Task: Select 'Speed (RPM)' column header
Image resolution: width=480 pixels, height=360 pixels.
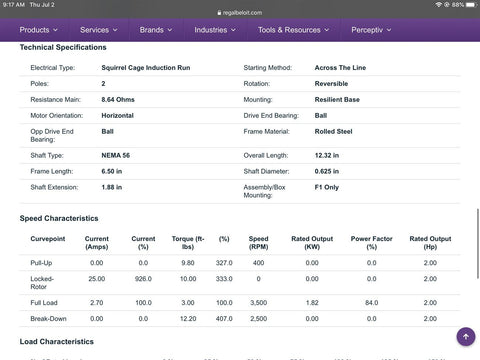Action: pyautogui.click(x=258, y=243)
